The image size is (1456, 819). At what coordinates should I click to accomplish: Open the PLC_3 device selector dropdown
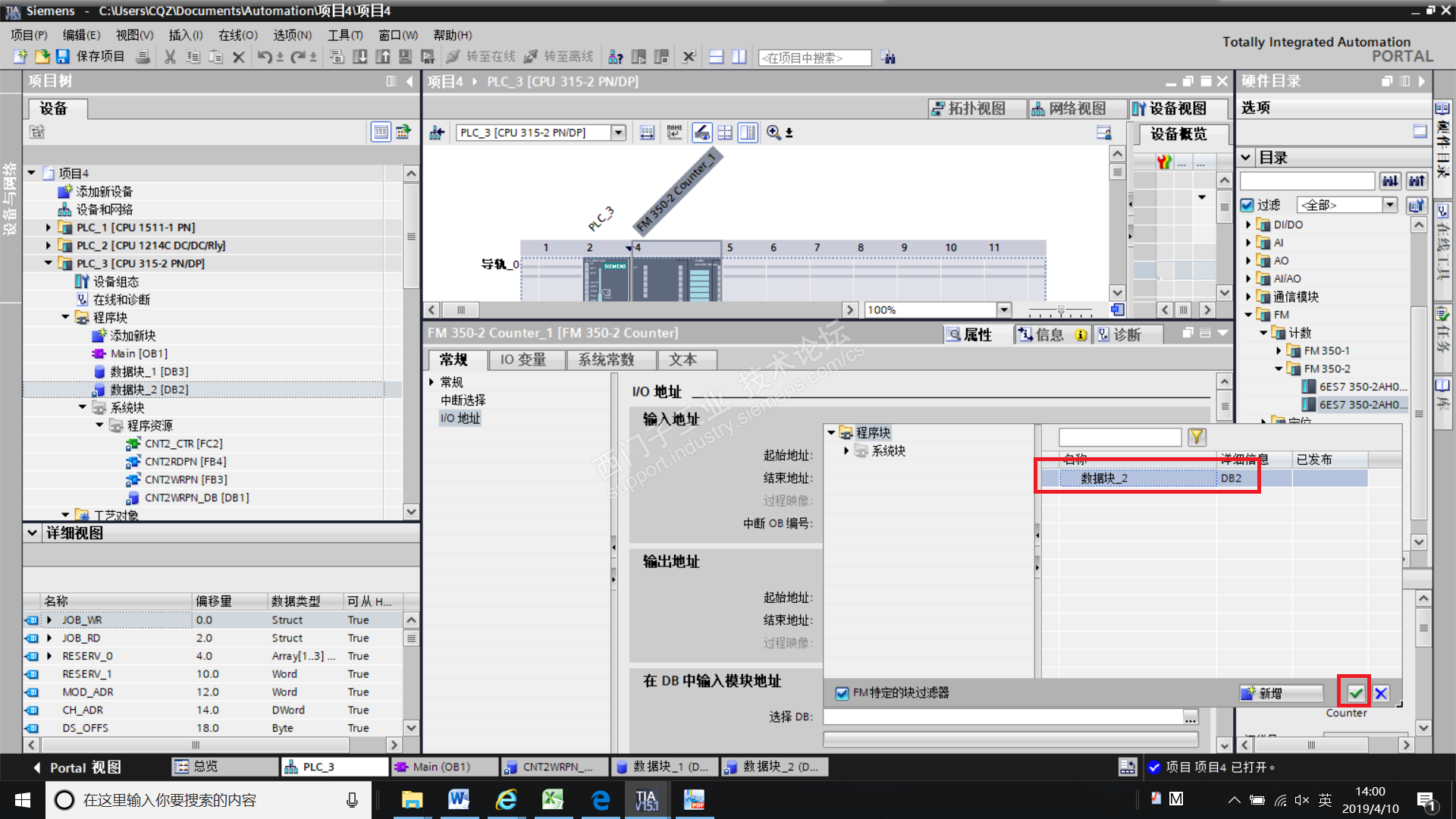619,133
